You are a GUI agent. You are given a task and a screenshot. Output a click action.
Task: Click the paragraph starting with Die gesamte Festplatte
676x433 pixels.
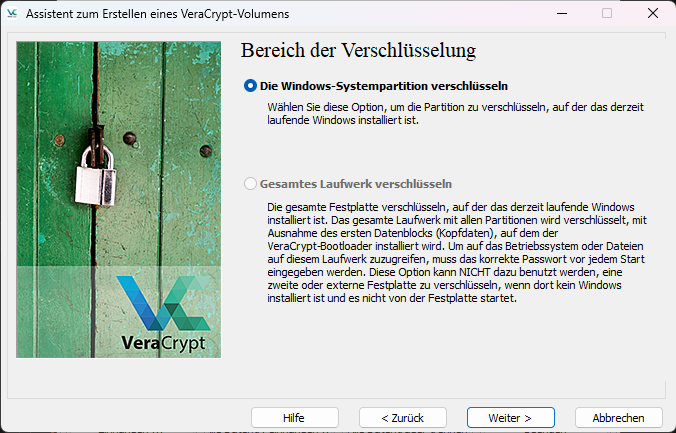point(457,252)
